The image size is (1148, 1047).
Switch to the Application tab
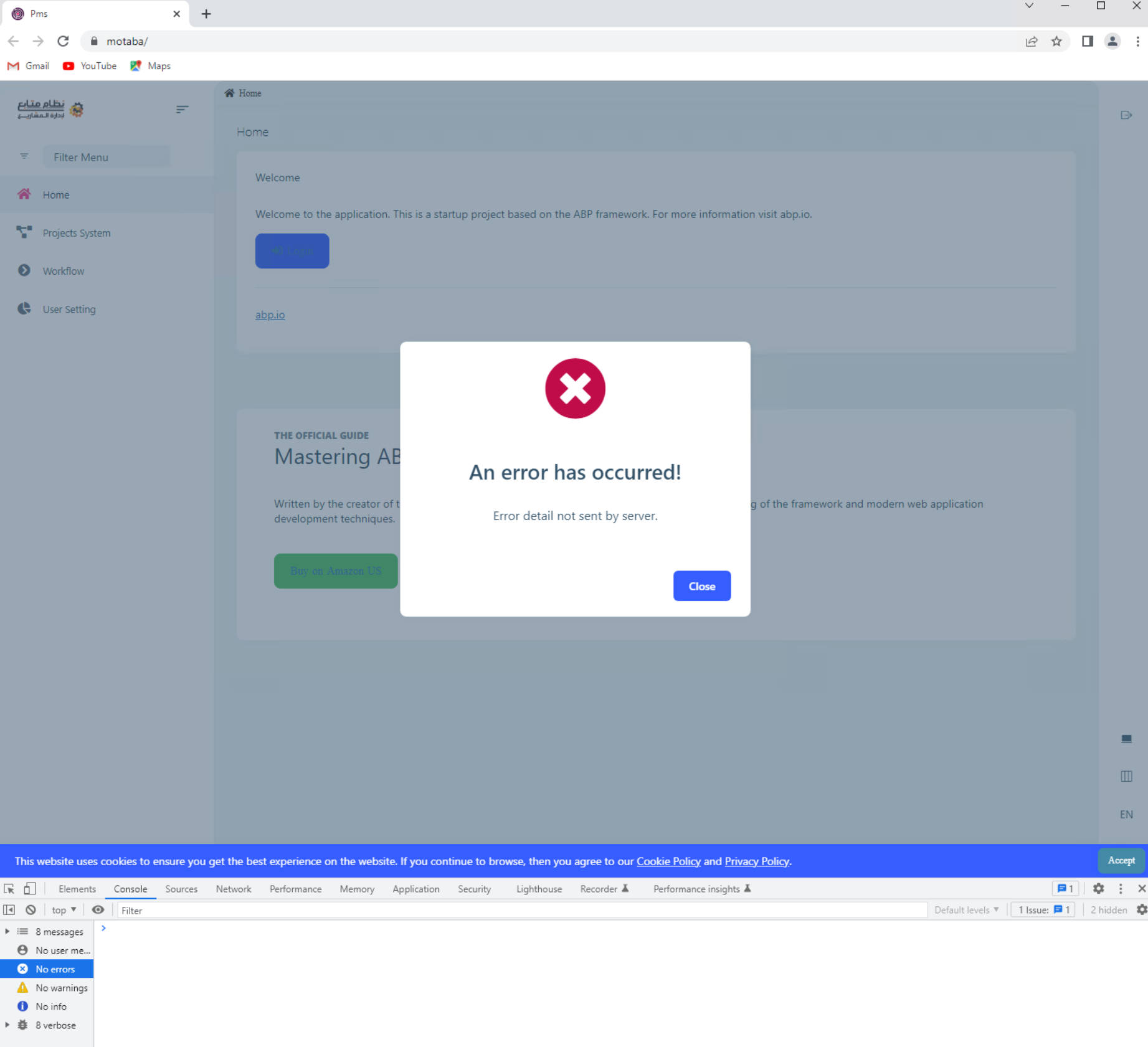416,889
